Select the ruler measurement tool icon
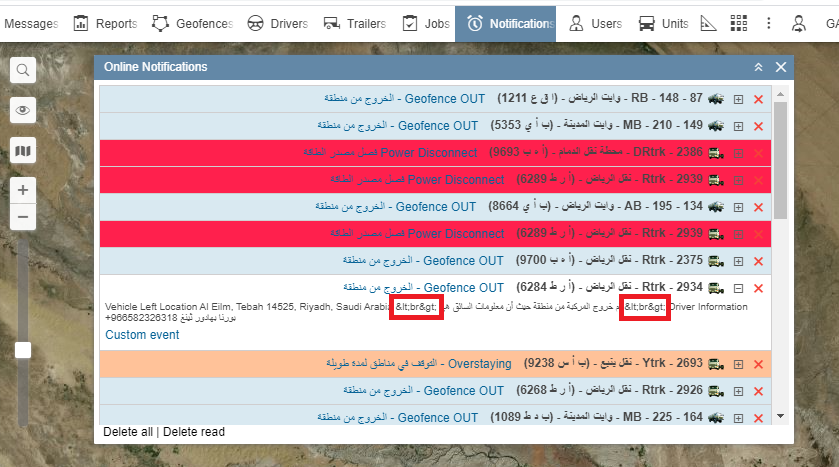The height and width of the screenshot is (467, 839). [708, 23]
